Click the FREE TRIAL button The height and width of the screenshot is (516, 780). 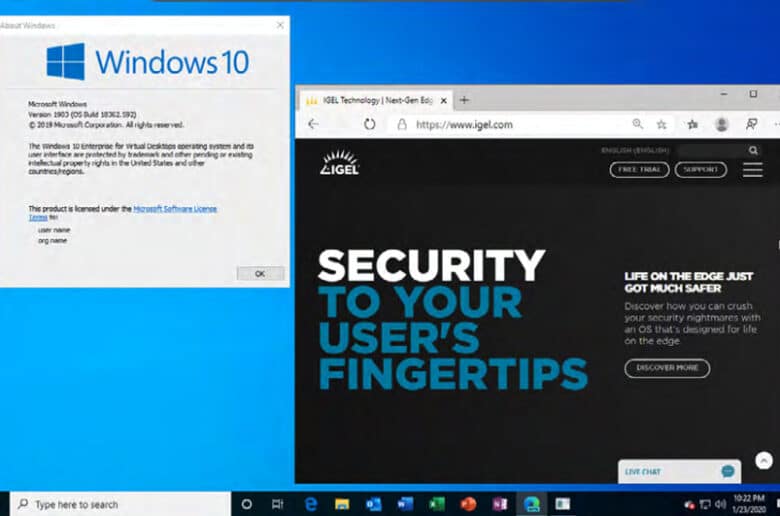pyautogui.click(x=639, y=170)
